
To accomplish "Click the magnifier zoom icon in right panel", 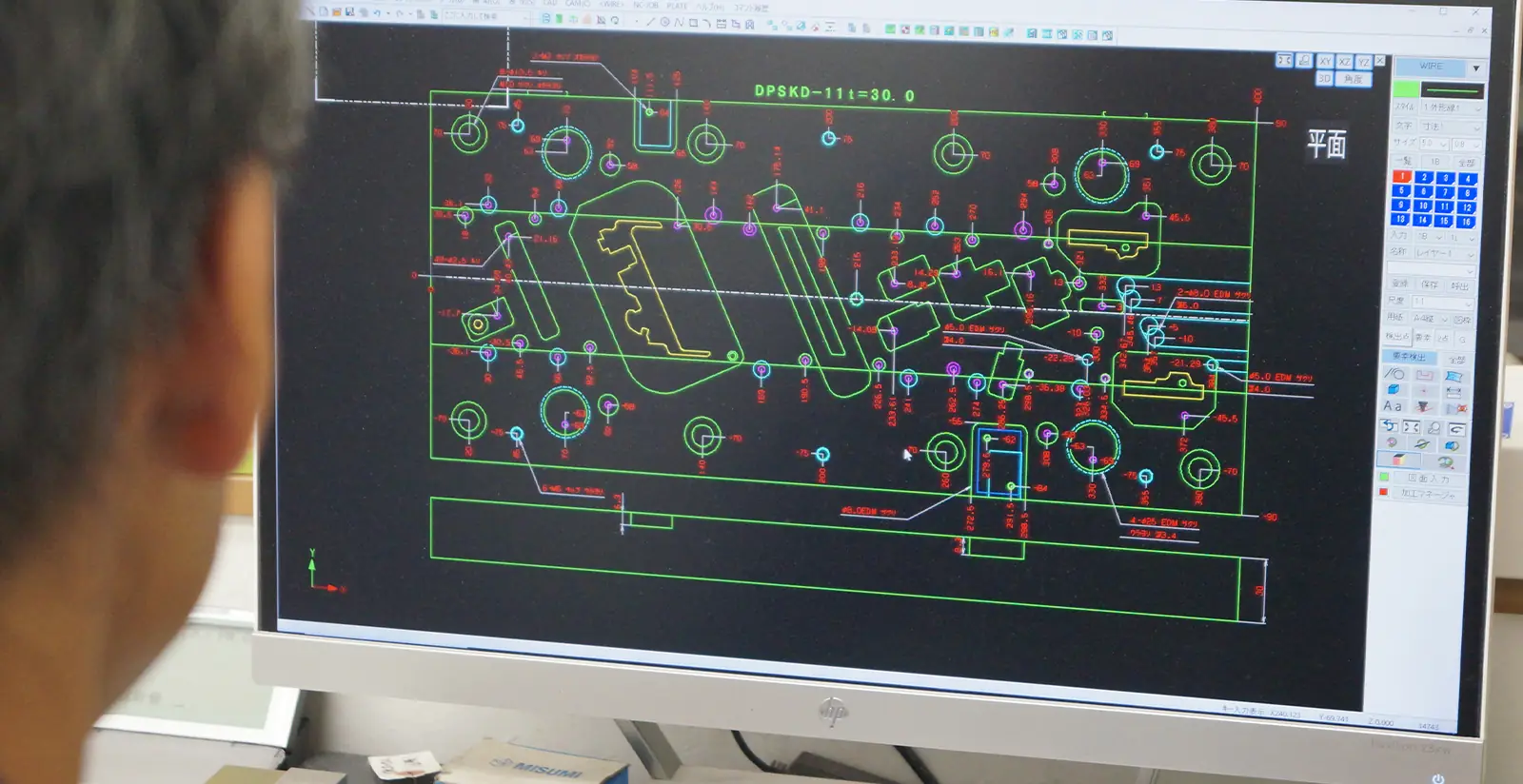I will (x=1434, y=427).
